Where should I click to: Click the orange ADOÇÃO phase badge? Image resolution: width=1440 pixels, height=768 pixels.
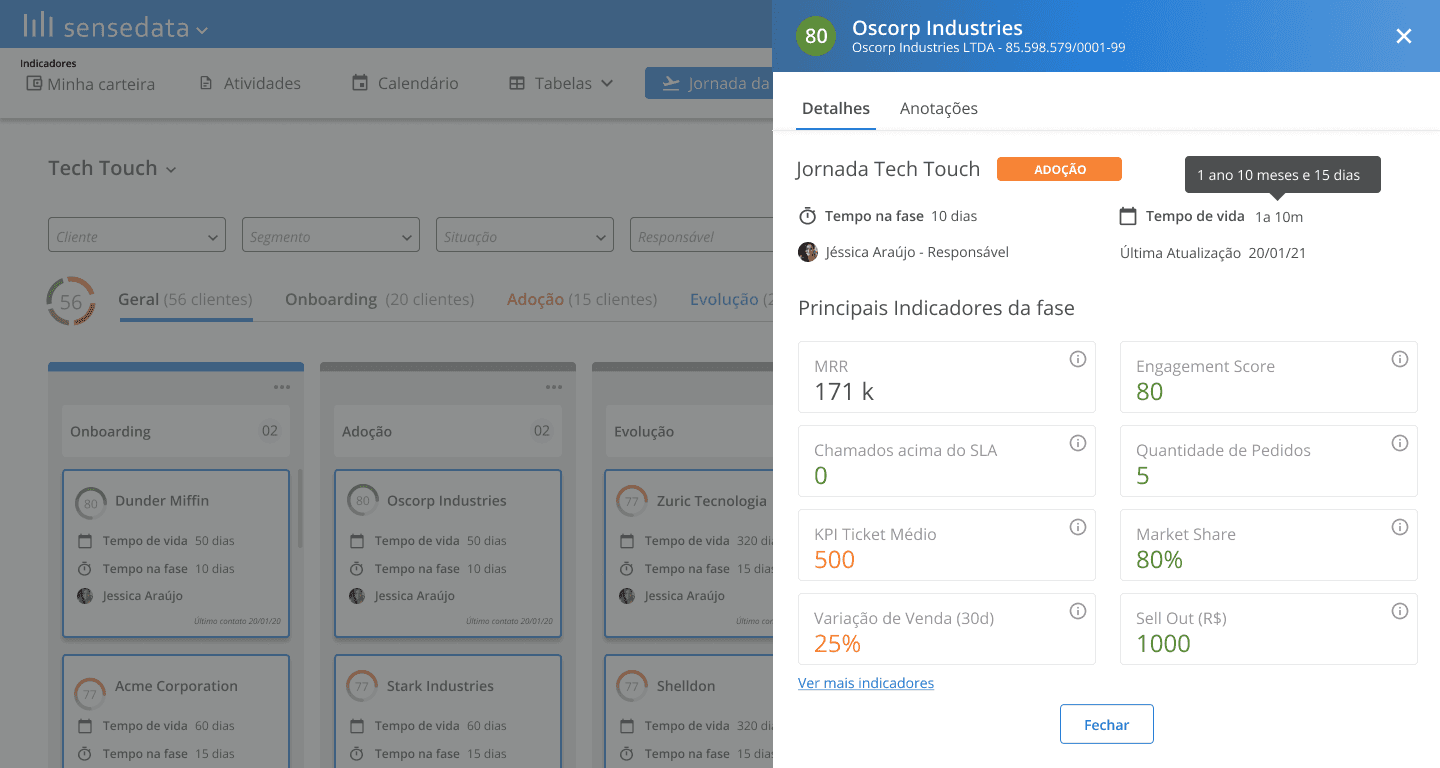(1059, 169)
